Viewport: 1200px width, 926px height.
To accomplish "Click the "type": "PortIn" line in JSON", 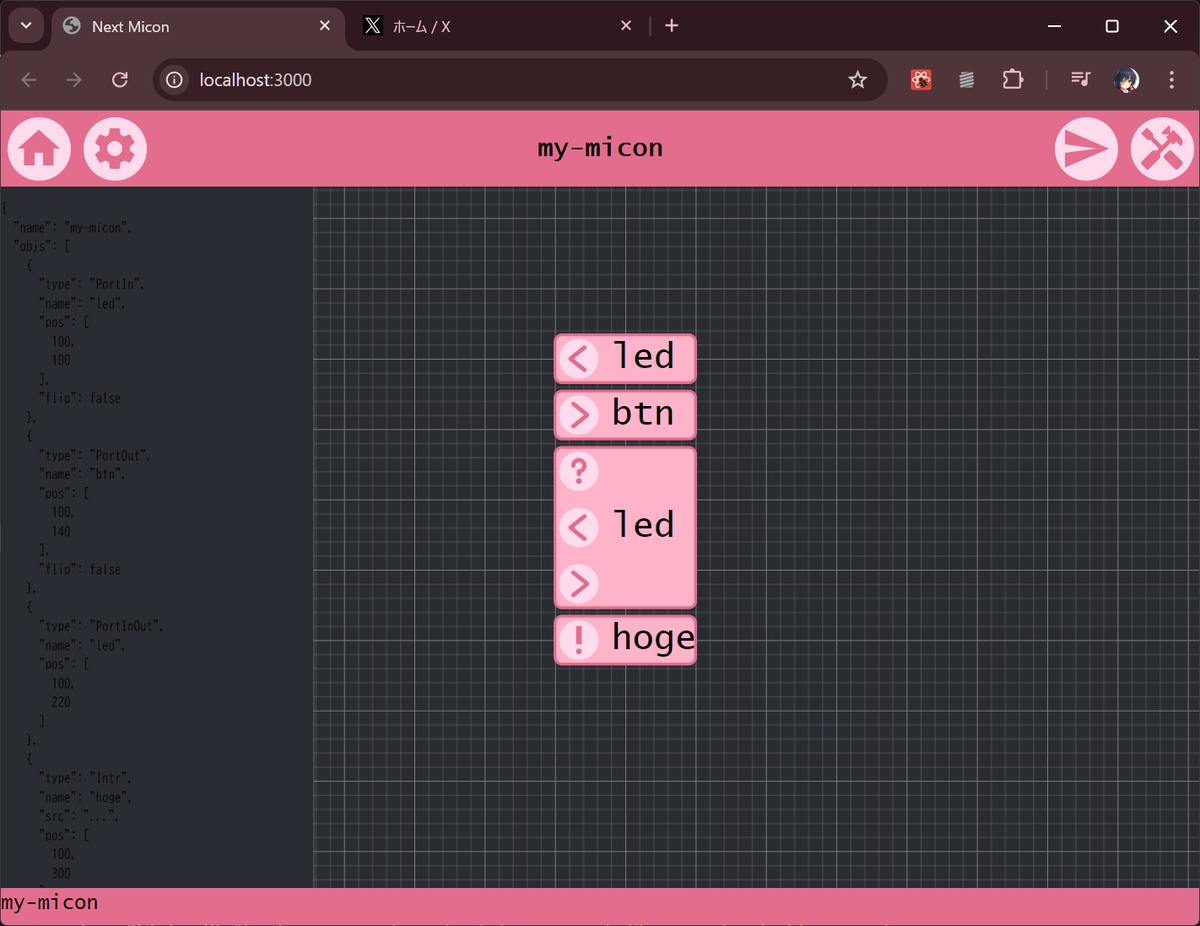I will coord(91,284).
